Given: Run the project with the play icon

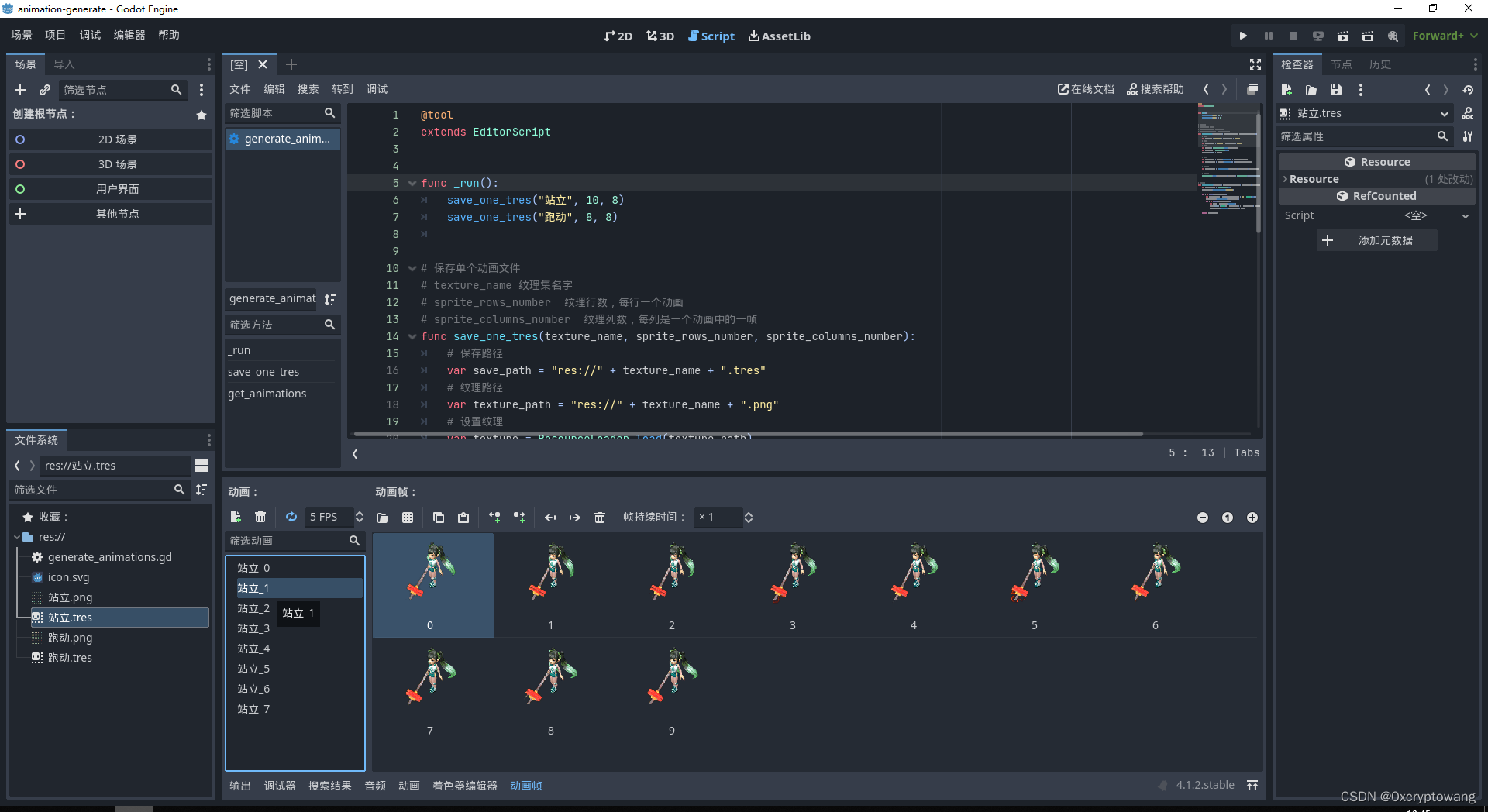Looking at the screenshot, I should 1243,36.
